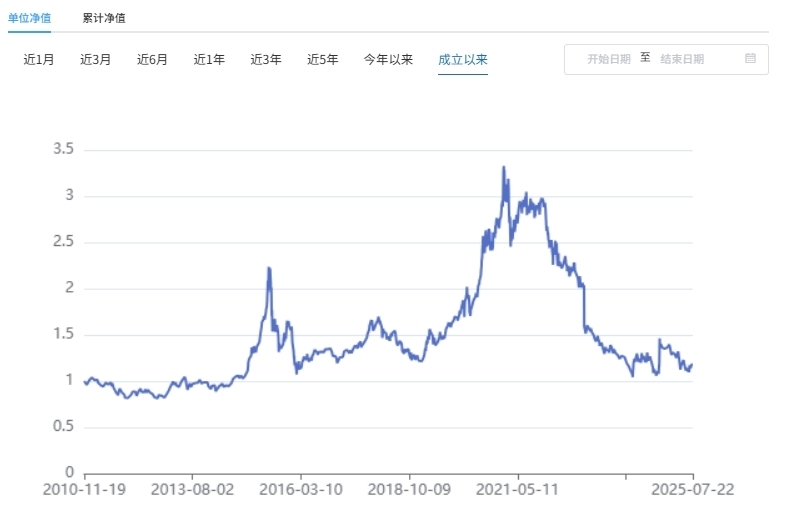788x523 pixels.
Task: Select the 近1月 time range
Action: [39, 60]
